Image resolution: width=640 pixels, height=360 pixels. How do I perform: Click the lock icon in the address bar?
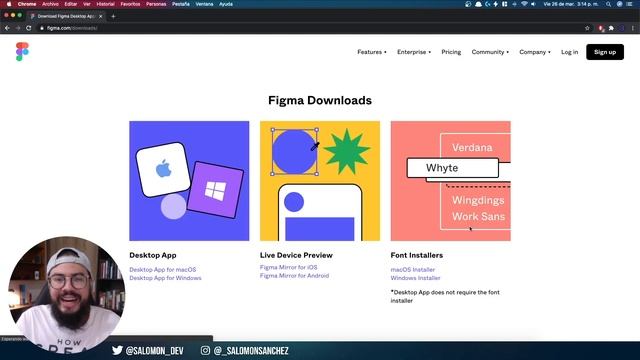tap(42, 28)
